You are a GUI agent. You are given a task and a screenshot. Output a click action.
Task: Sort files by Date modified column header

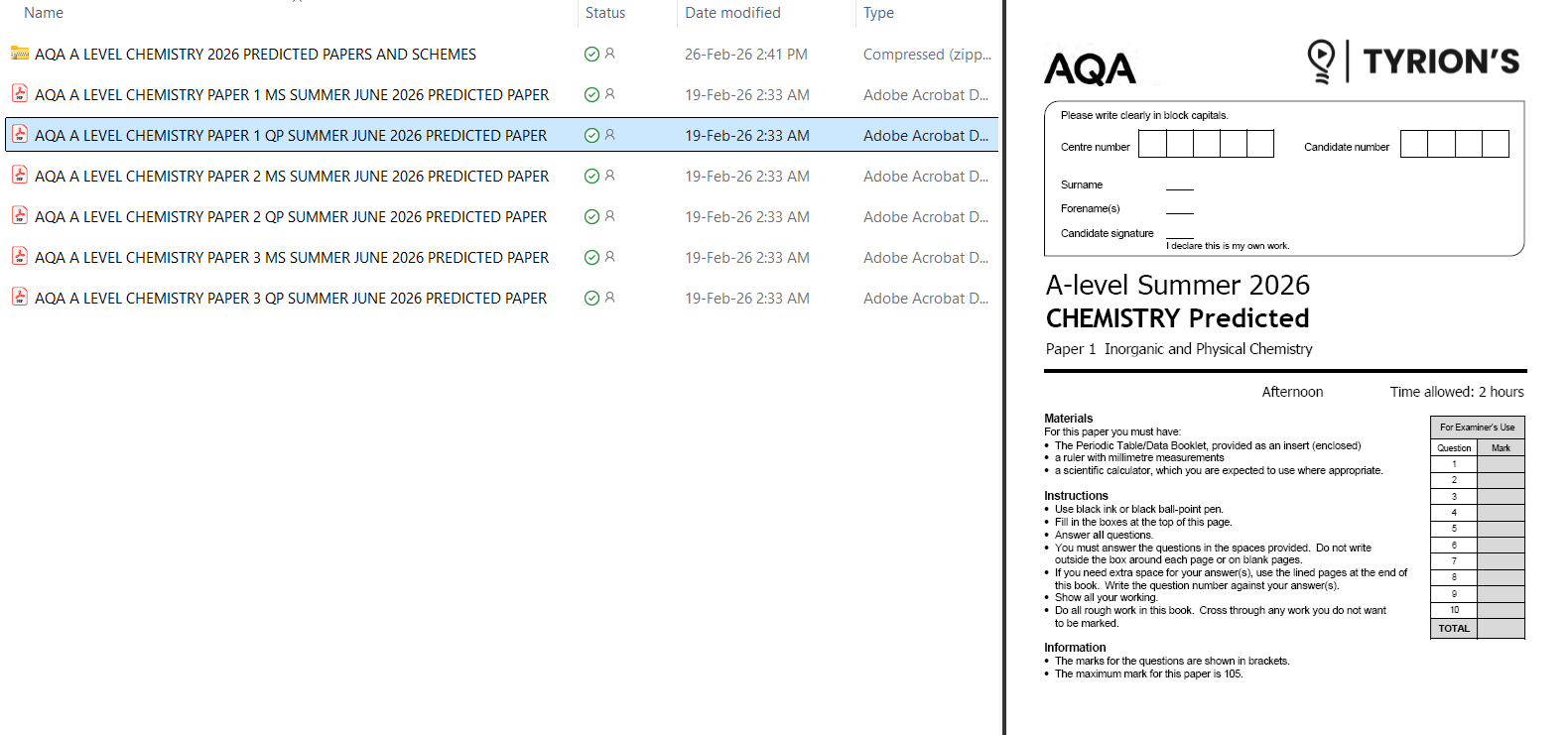tap(732, 13)
